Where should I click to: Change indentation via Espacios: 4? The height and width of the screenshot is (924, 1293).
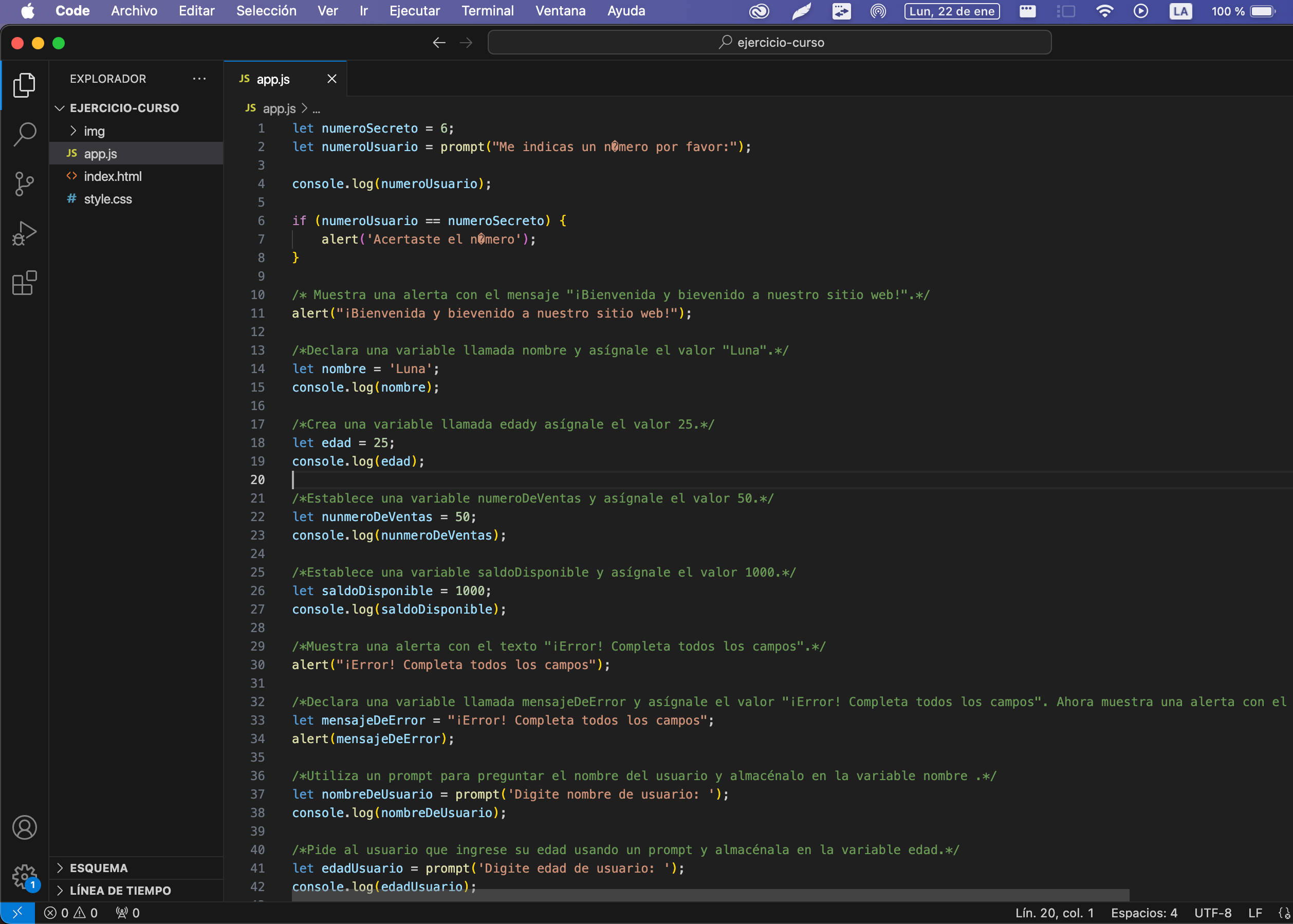tap(1143, 913)
